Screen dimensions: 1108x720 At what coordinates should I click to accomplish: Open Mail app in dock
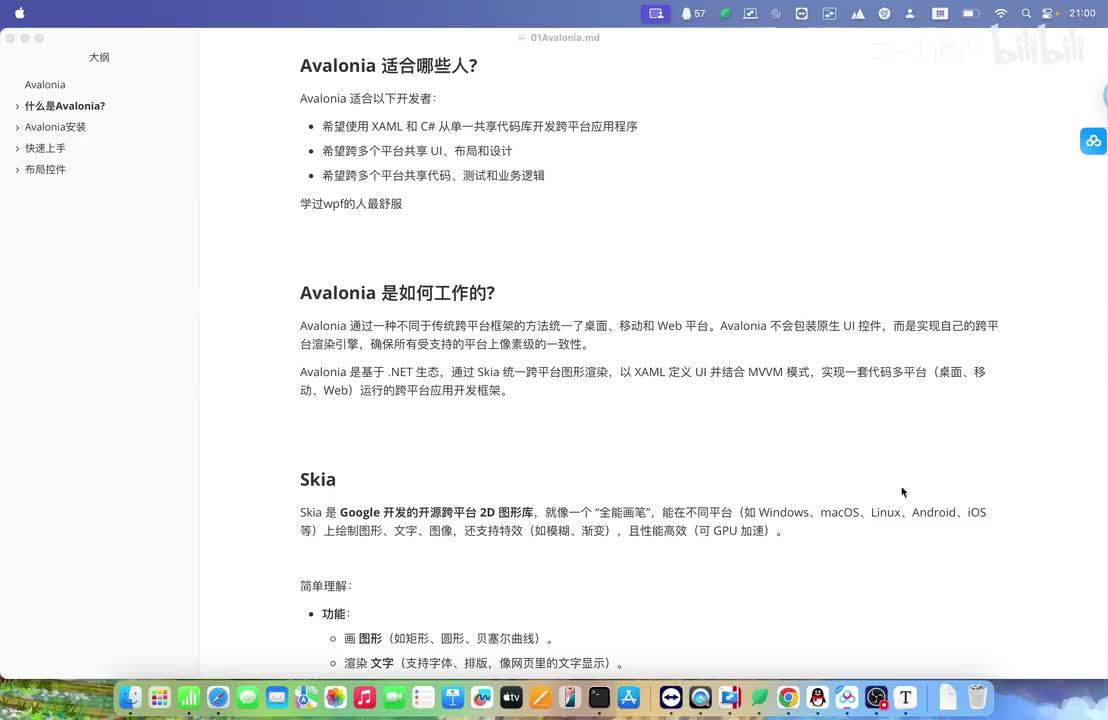pos(277,698)
